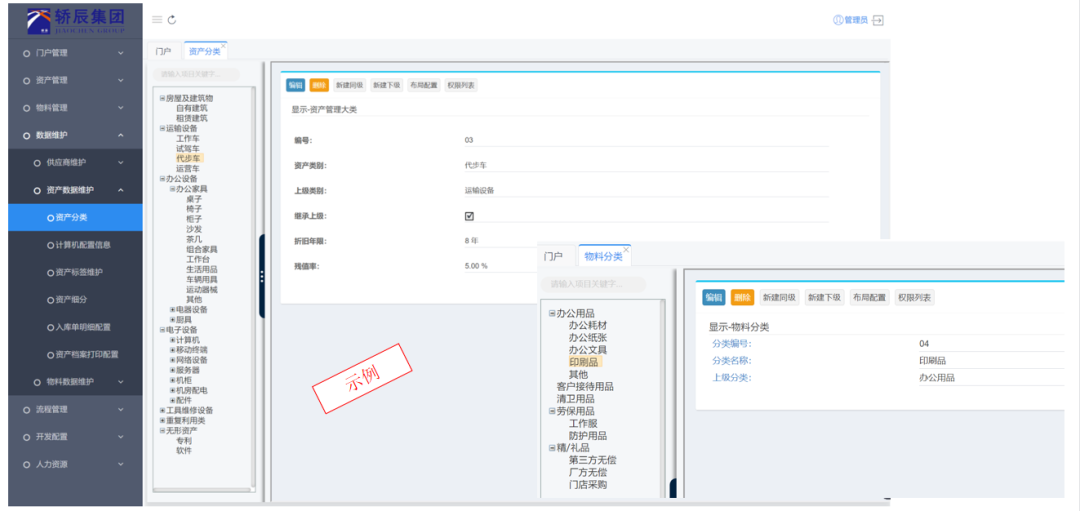
Task: Click the panel splitter handle with dots
Action: pyautogui.click(x=262, y=276)
